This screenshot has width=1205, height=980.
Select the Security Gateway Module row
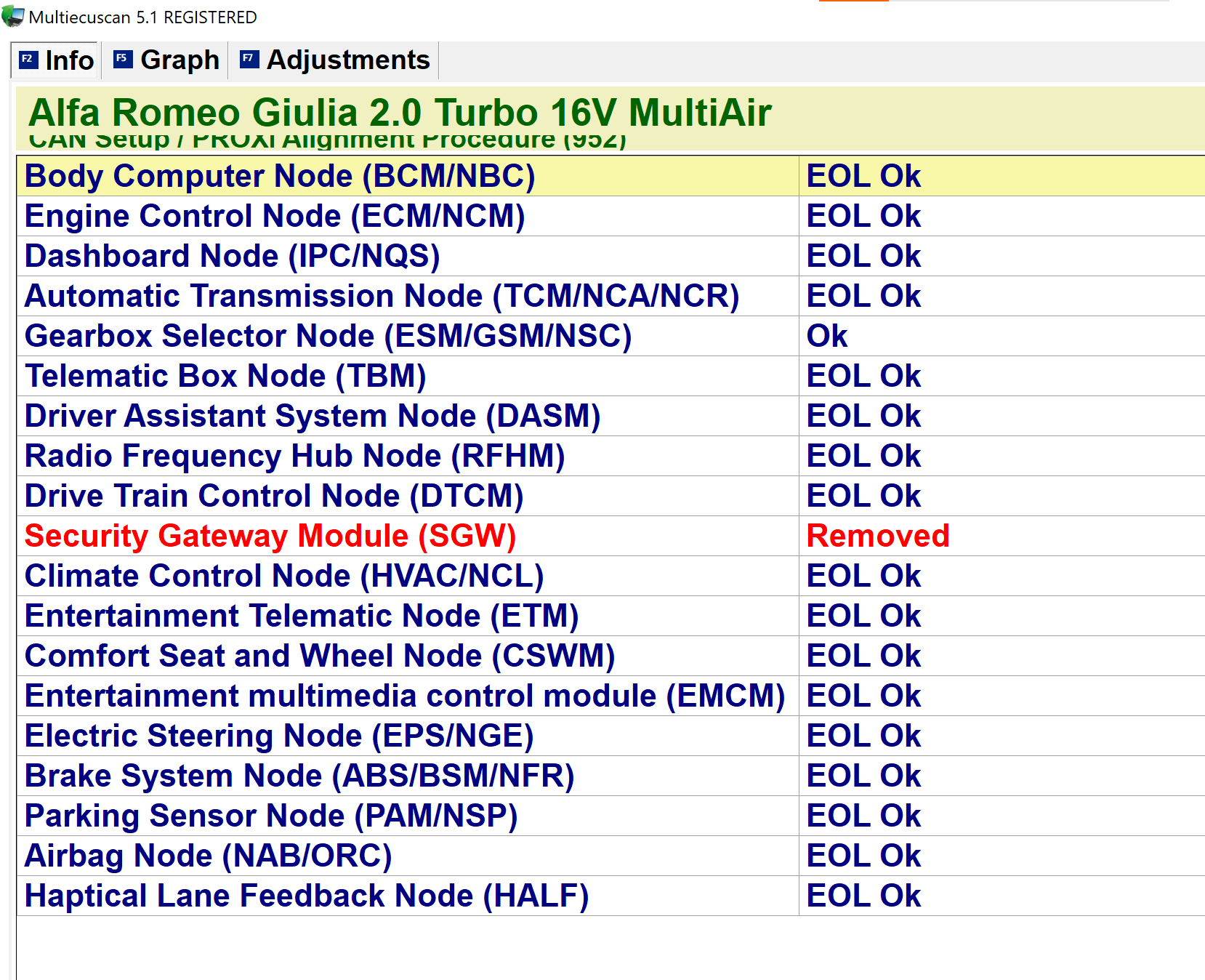pos(269,536)
